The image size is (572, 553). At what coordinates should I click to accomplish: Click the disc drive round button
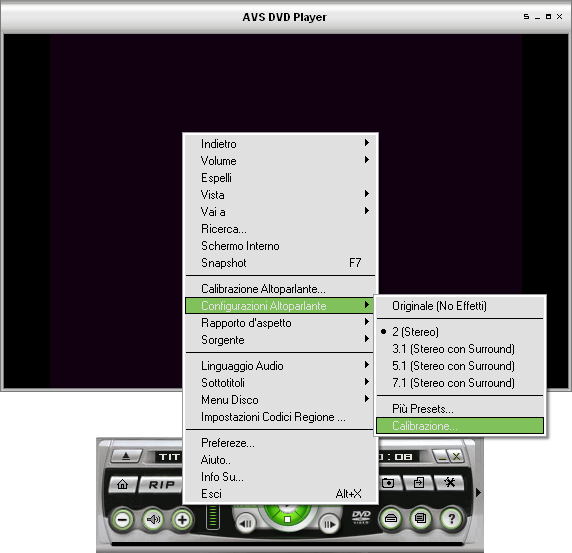[391, 518]
